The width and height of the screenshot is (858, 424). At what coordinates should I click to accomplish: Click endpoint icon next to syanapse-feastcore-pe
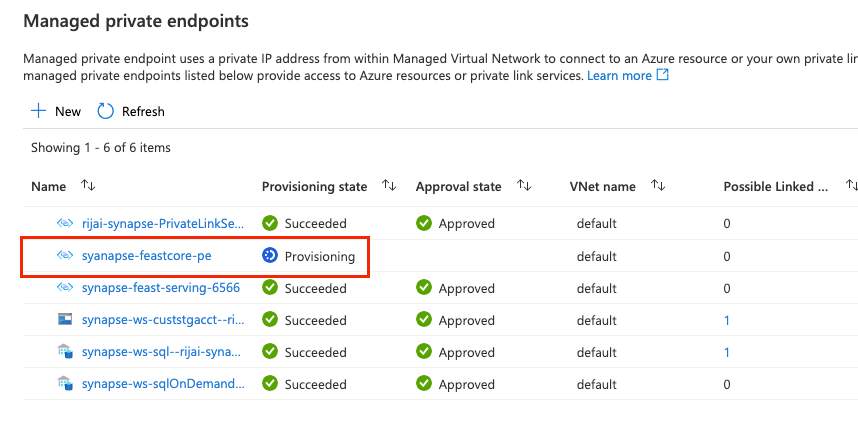65,255
